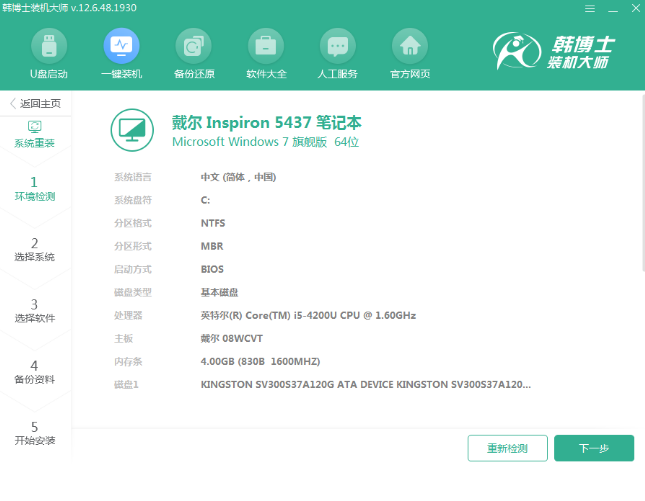Viewport: 645px width, 501px height.
Task: Click the 软件大全 software briefcase icon
Action: tap(265, 47)
